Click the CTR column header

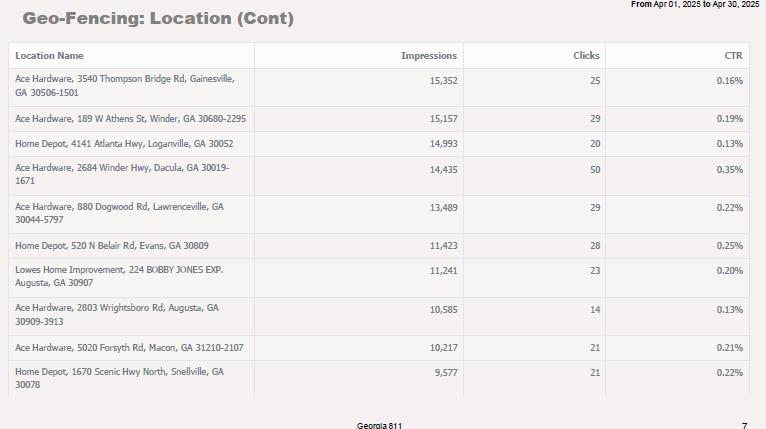point(733,56)
